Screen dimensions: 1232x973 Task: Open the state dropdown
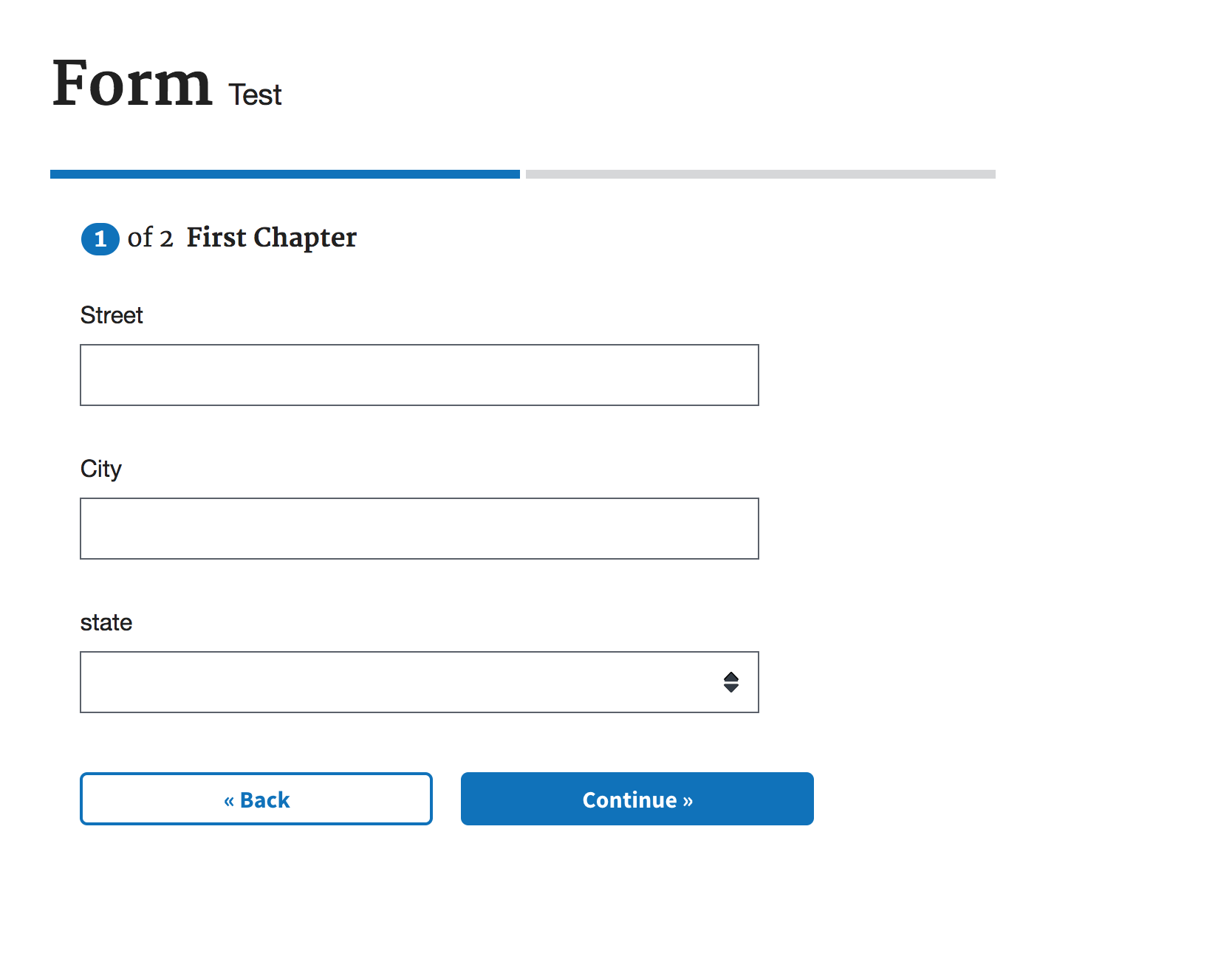click(x=419, y=682)
